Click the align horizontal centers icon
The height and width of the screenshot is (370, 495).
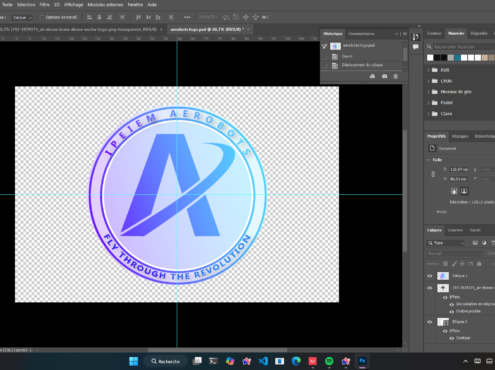[99, 17]
